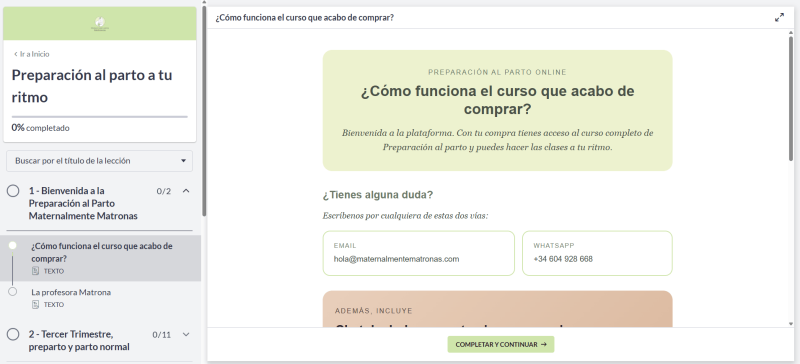Mark lesson '¿Cómo funciona el curso' circle
This screenshot has height=364, width=800.
[x=13, y=246]
